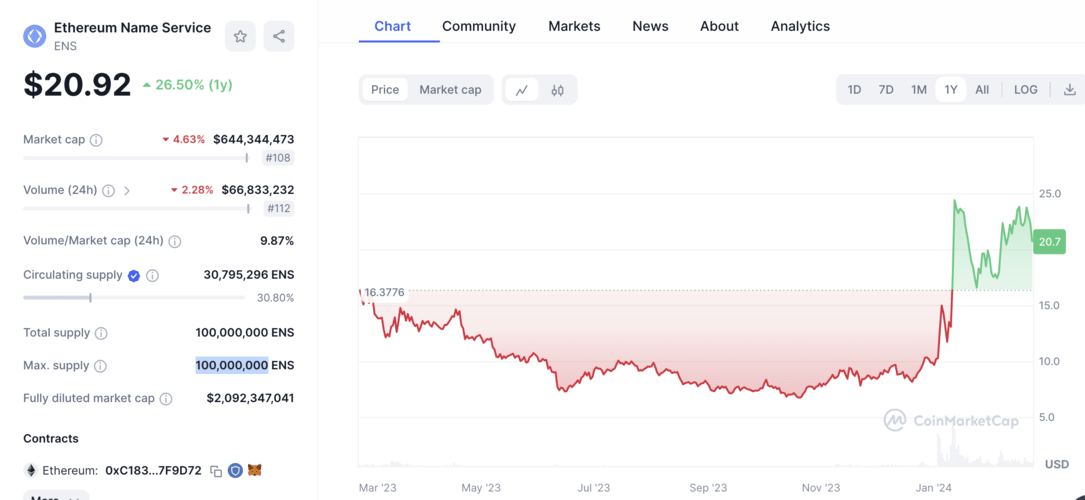Expand Volume (24h) chevron arrow
Screen dimensions: 1085x500
[x=127, y=191]
